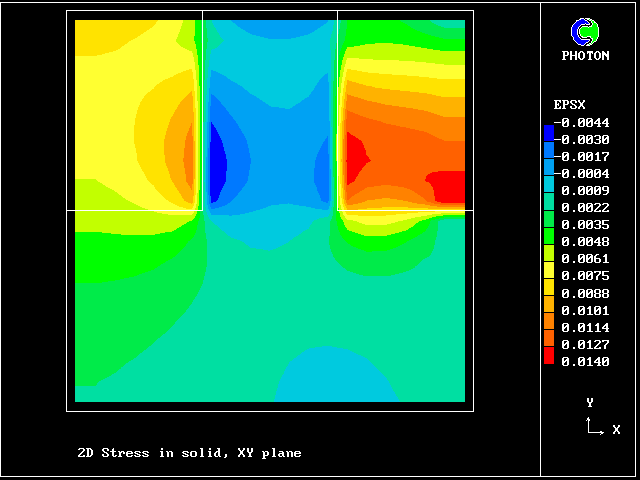Click the PHOTON logo icon
This screenshot has height=480, width=640.
pyautogui.click(x=585, y=33)
